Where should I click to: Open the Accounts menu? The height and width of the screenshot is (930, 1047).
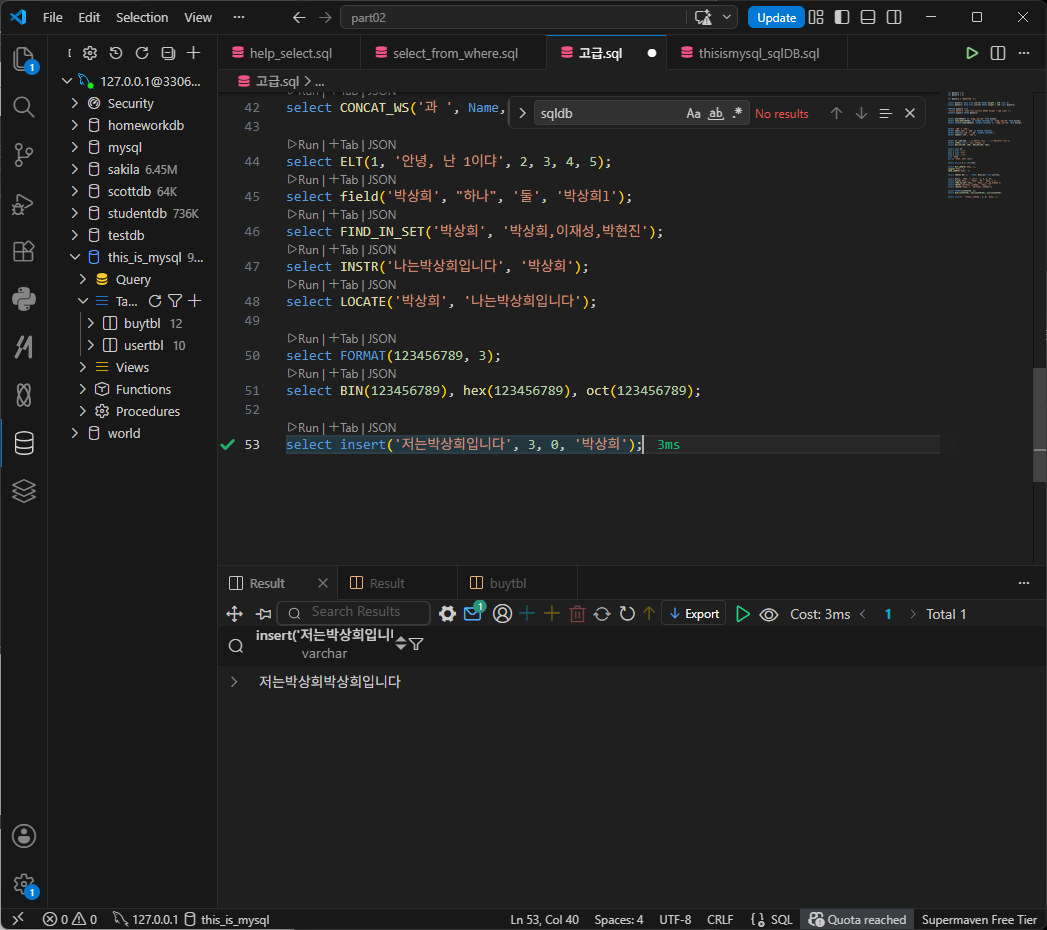pyautogui.click(x=24, y=836)
